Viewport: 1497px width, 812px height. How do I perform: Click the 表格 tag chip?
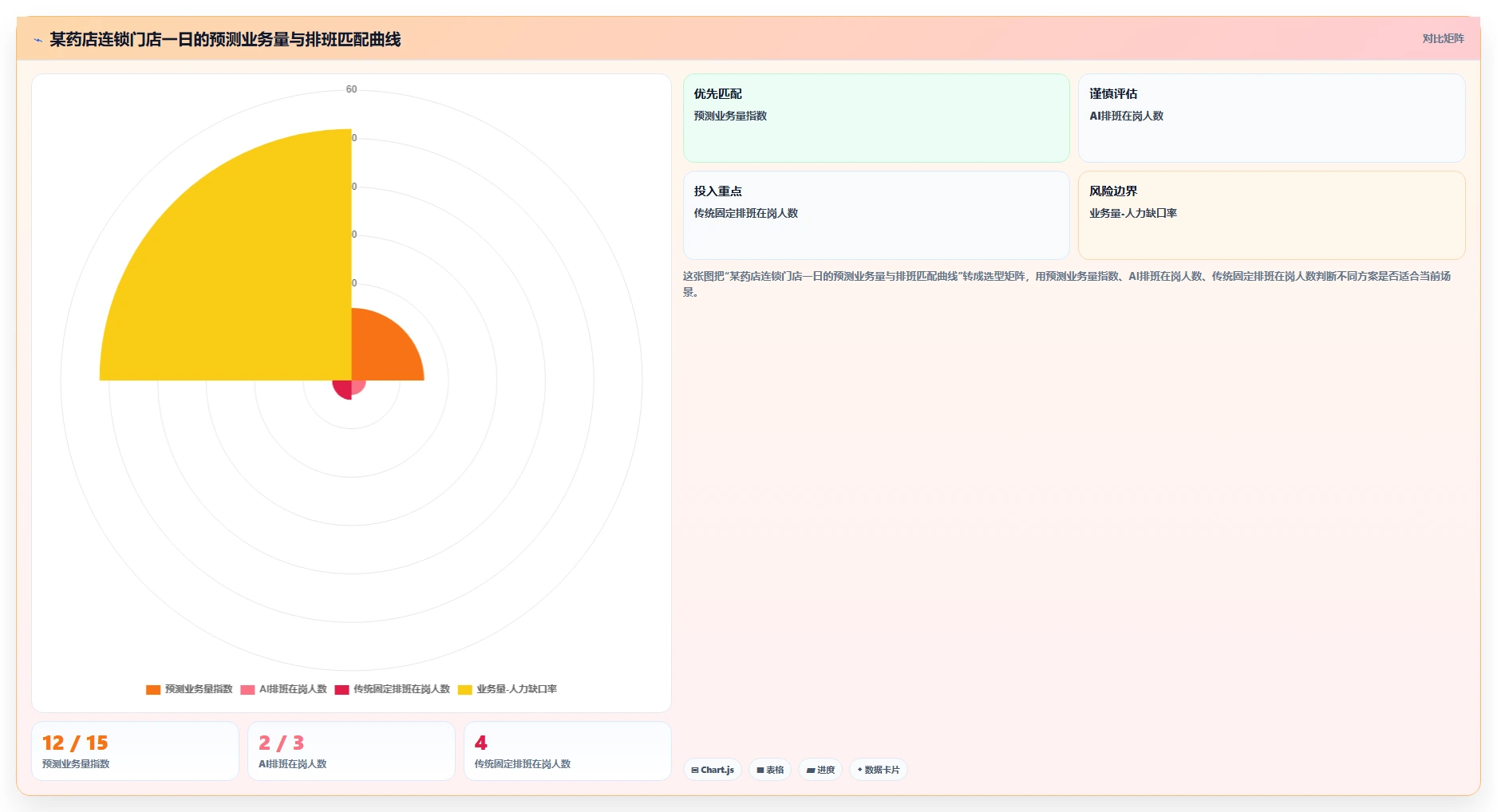coord(770,770)
